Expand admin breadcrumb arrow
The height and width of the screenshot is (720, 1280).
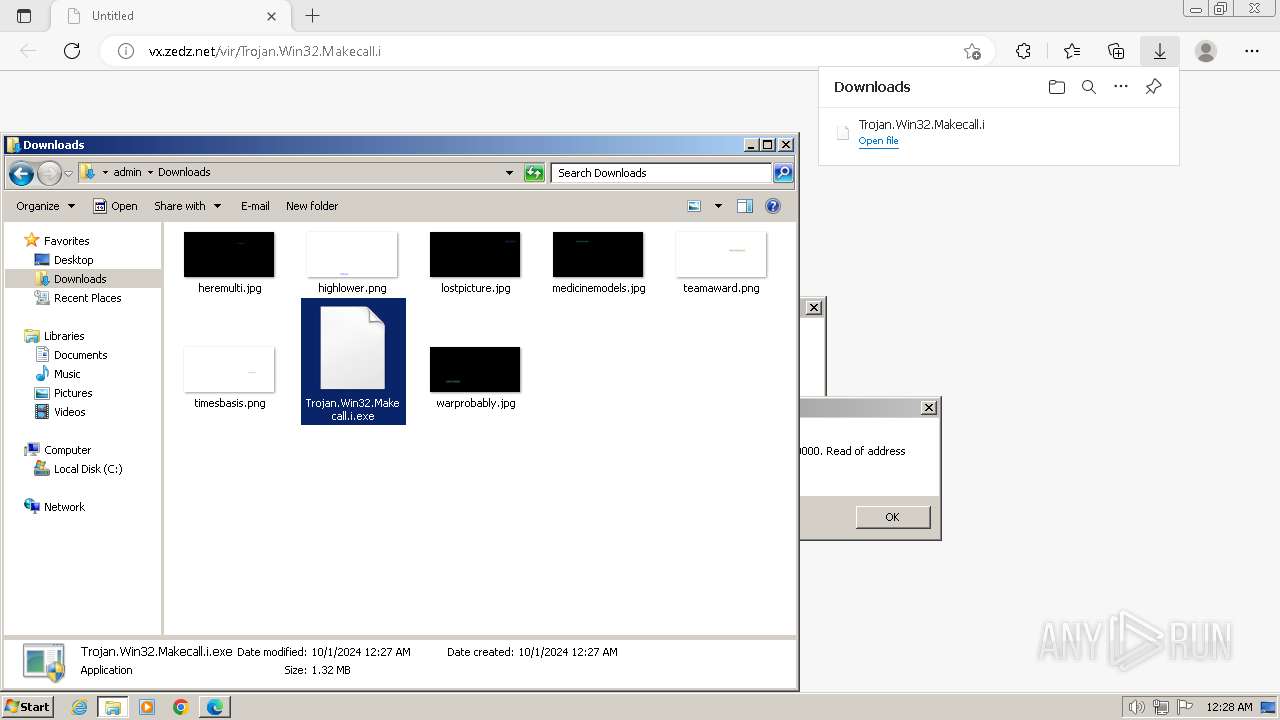coord(150,172)
